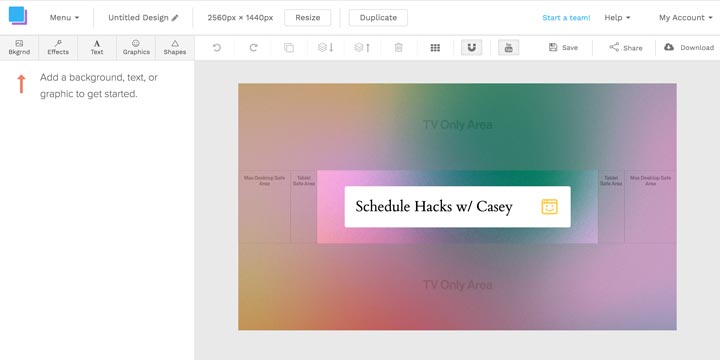
Task: Switch to the Bkgrnd tab
Action: [x=19, y=48]
